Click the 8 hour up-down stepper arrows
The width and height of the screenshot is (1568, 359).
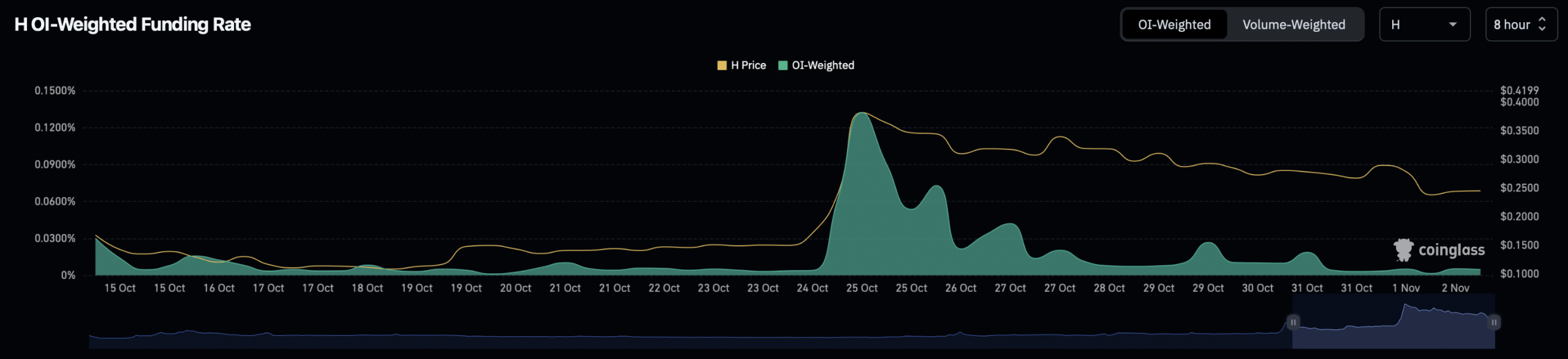click(x=1542, y=25)
